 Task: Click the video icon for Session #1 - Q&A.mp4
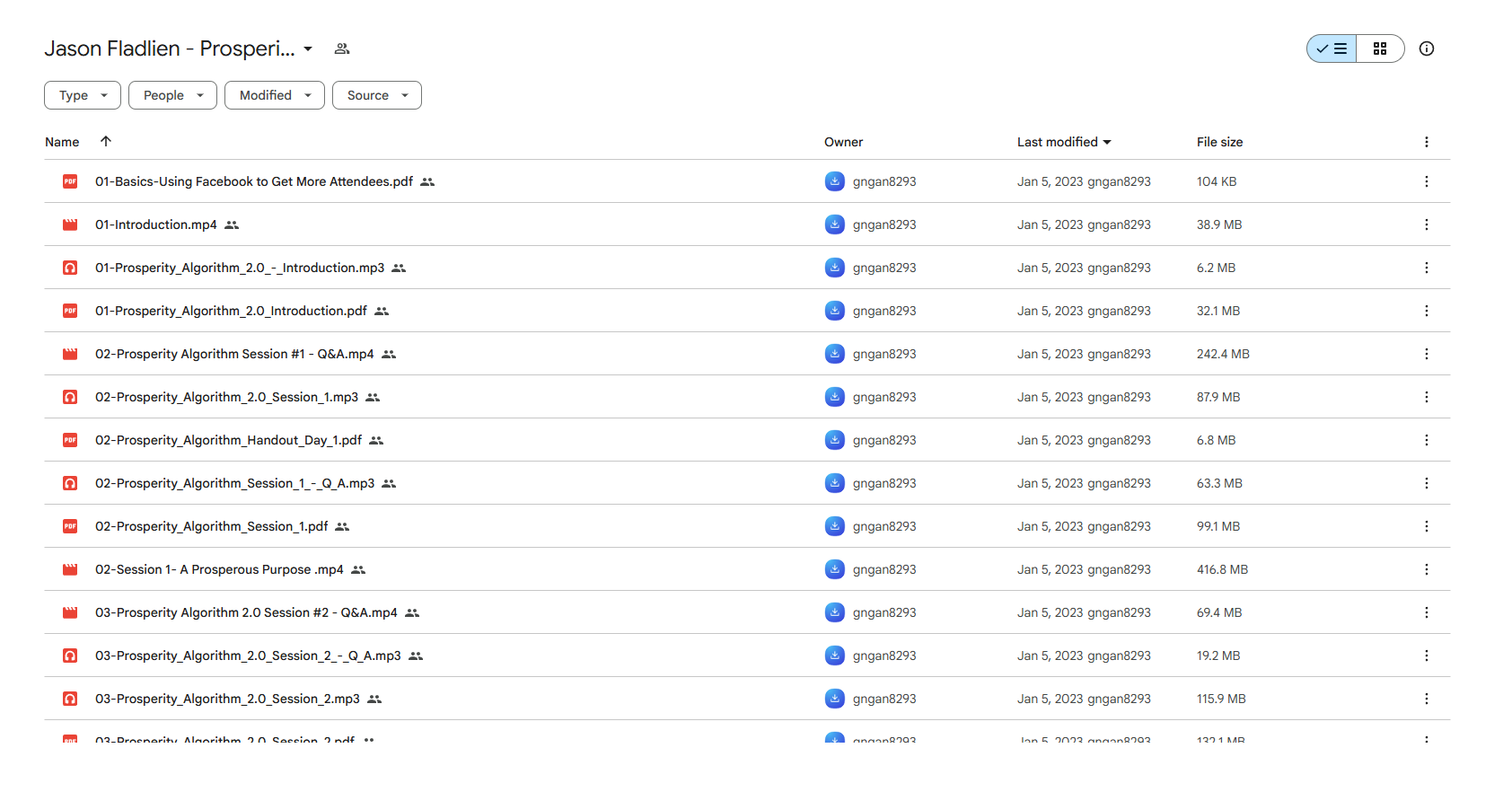(70, 354)
